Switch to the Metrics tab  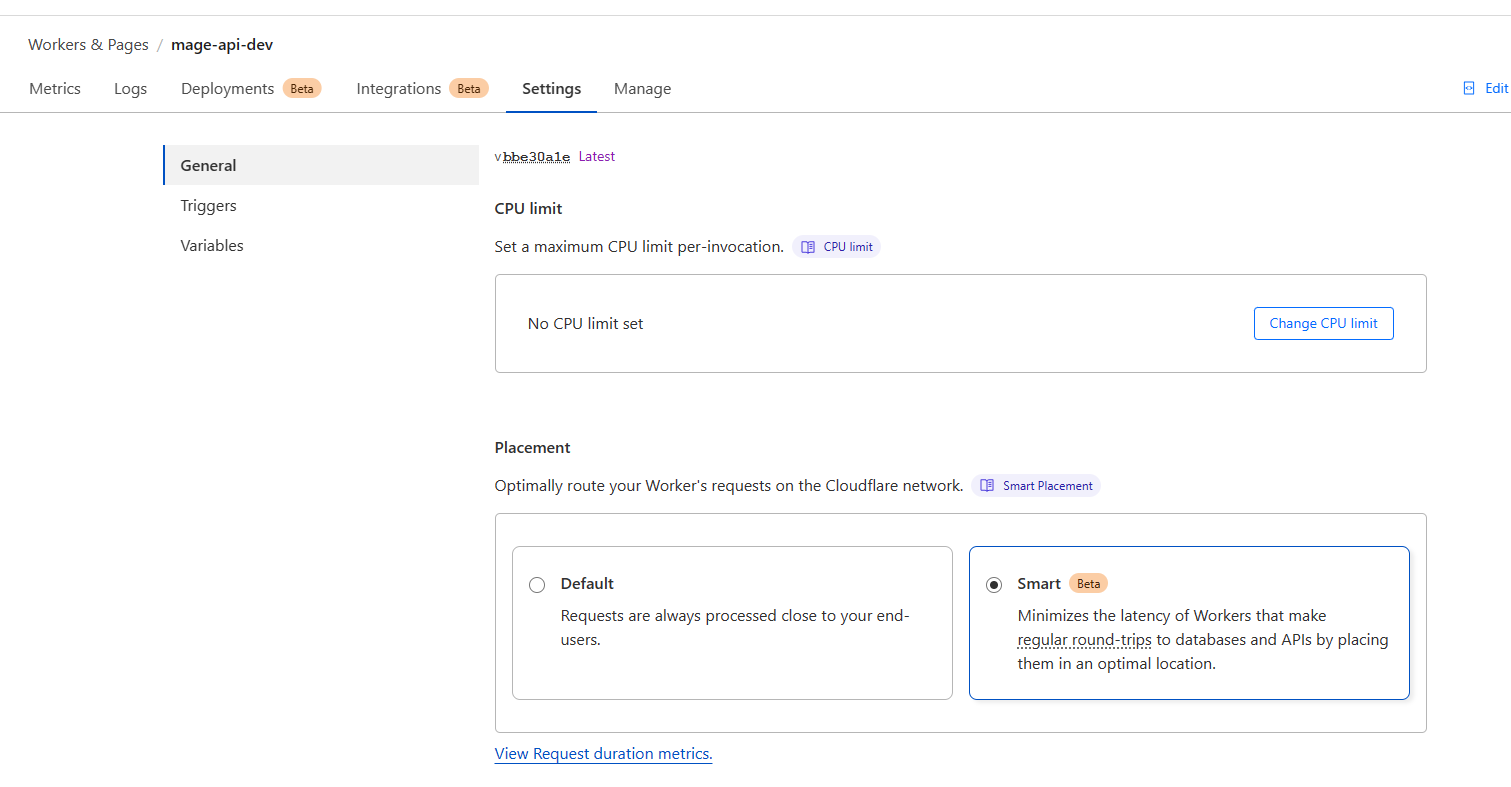(x=54, y=88)
